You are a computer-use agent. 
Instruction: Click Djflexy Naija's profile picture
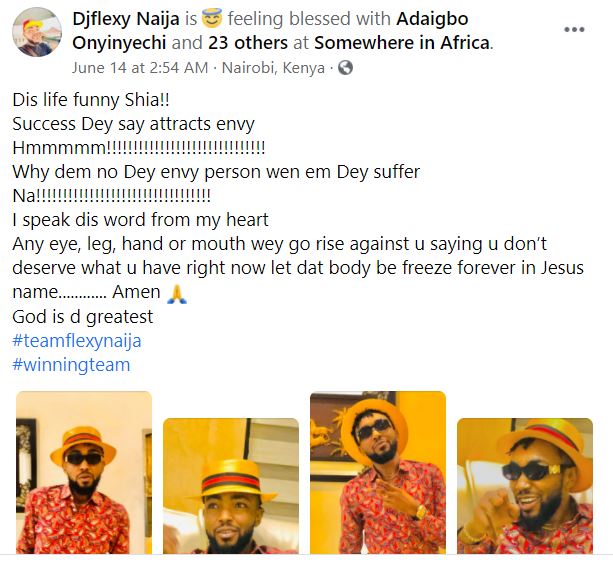click(x=38, y=37)
